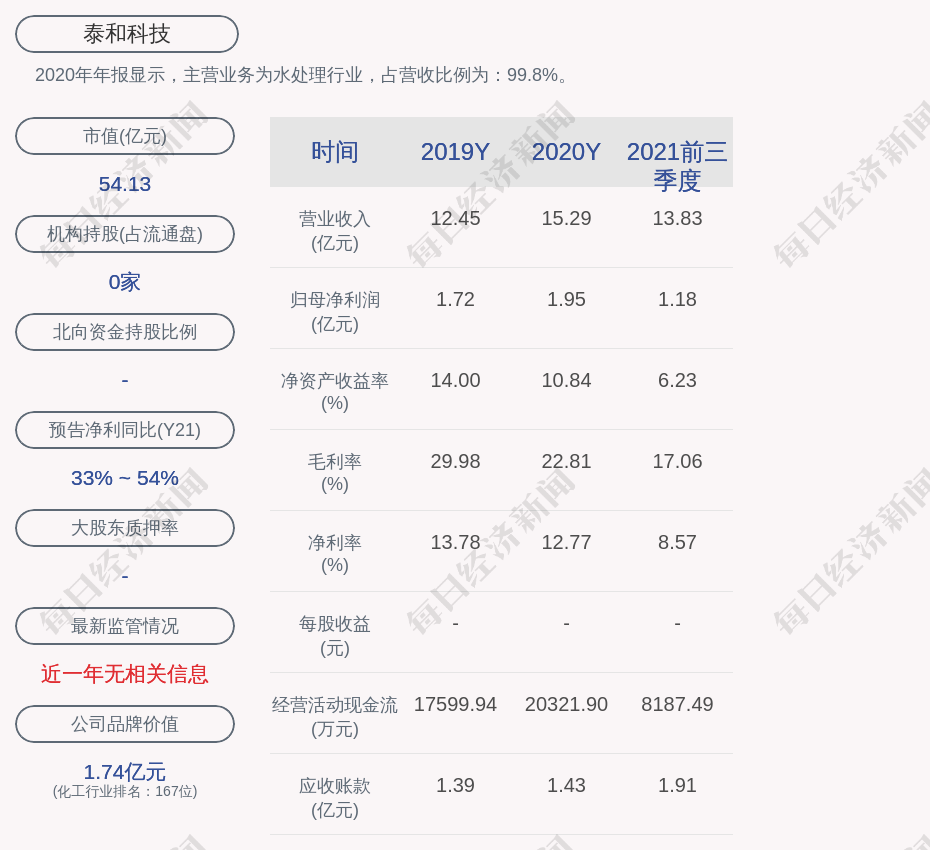Screen dimensions: 930x850
Task: Select the gross margin value 17.06
Action: click(677, 461)
